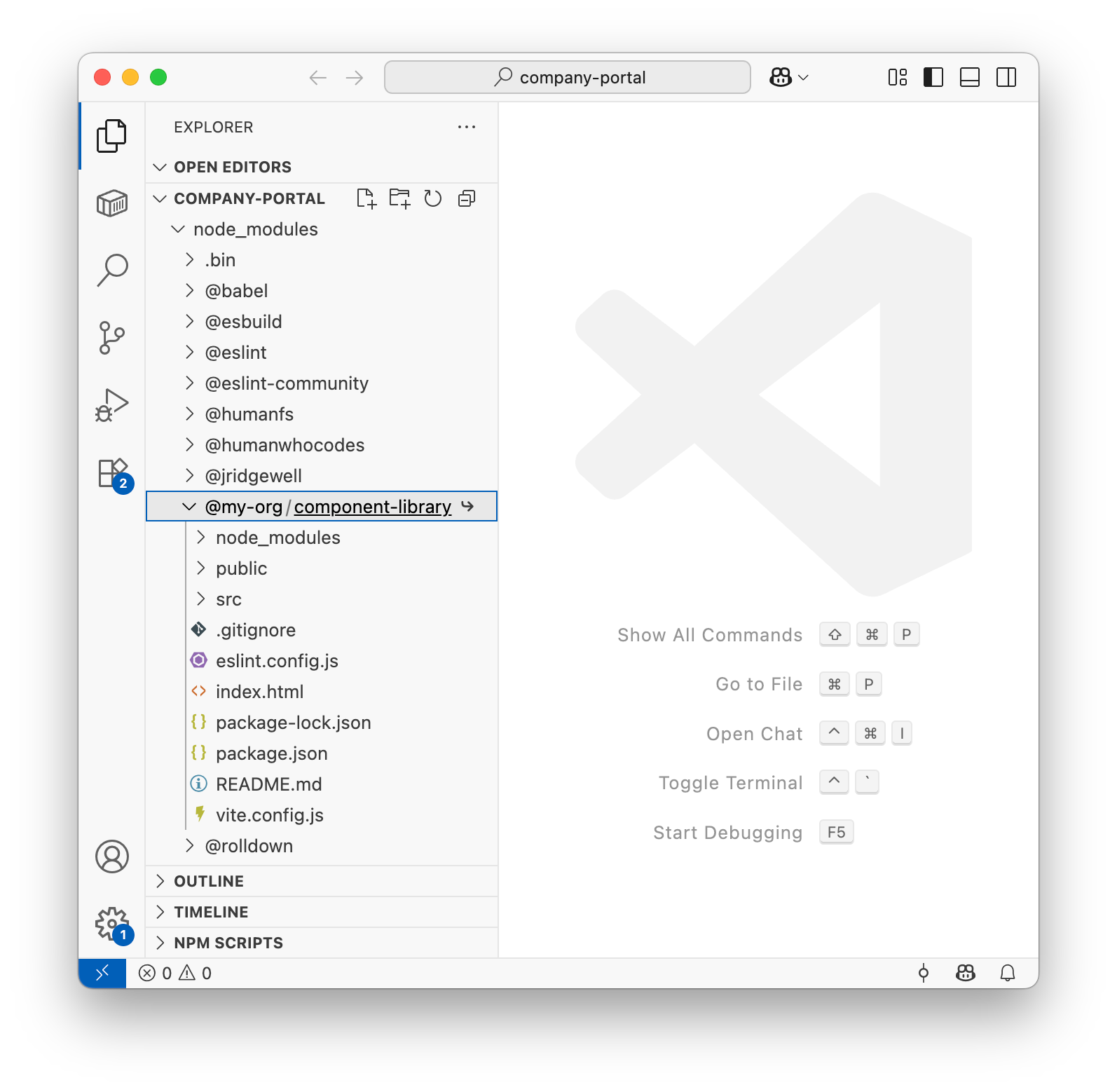The width and height of the screenshot is (1117, 1092).
Task: Toggle the secondary side bar visibility
Action: coord(1006,77)
